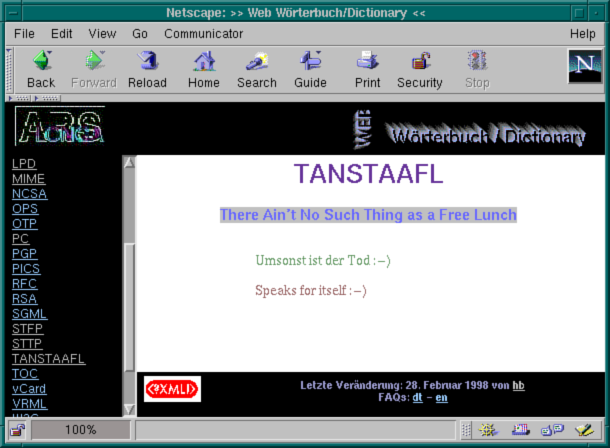This screenshot has width=610, height=448.
Task: Open the Composer component bar icon
Action: 584,430
